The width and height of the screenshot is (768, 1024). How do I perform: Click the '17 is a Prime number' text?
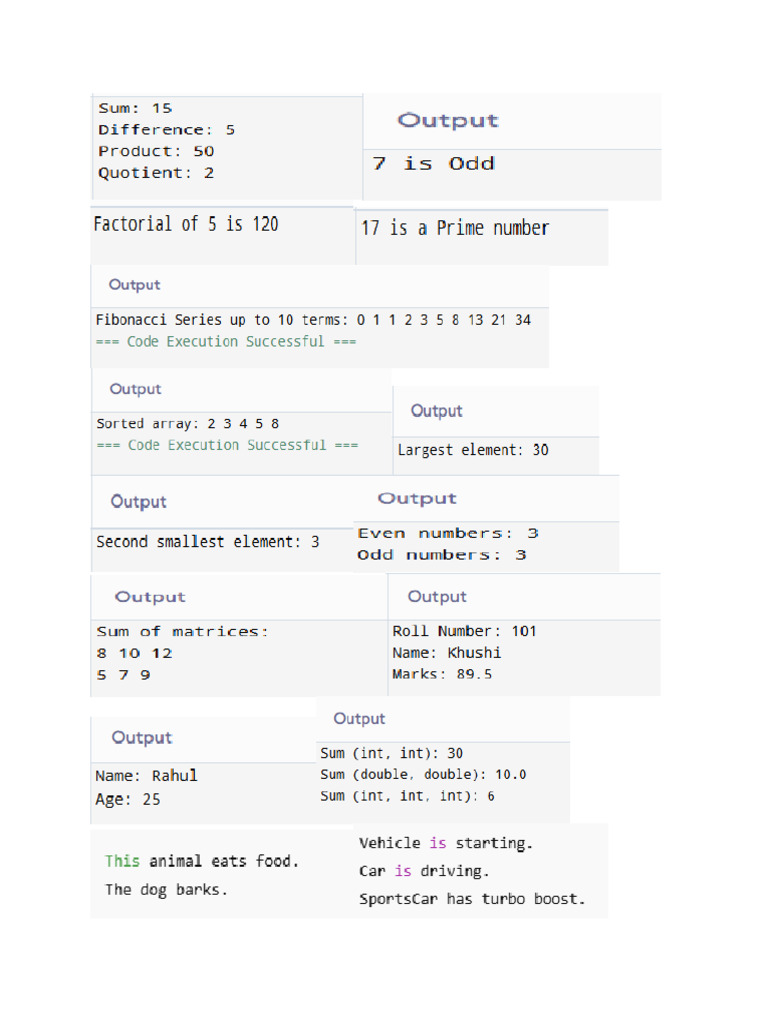[x=455, y=229]
